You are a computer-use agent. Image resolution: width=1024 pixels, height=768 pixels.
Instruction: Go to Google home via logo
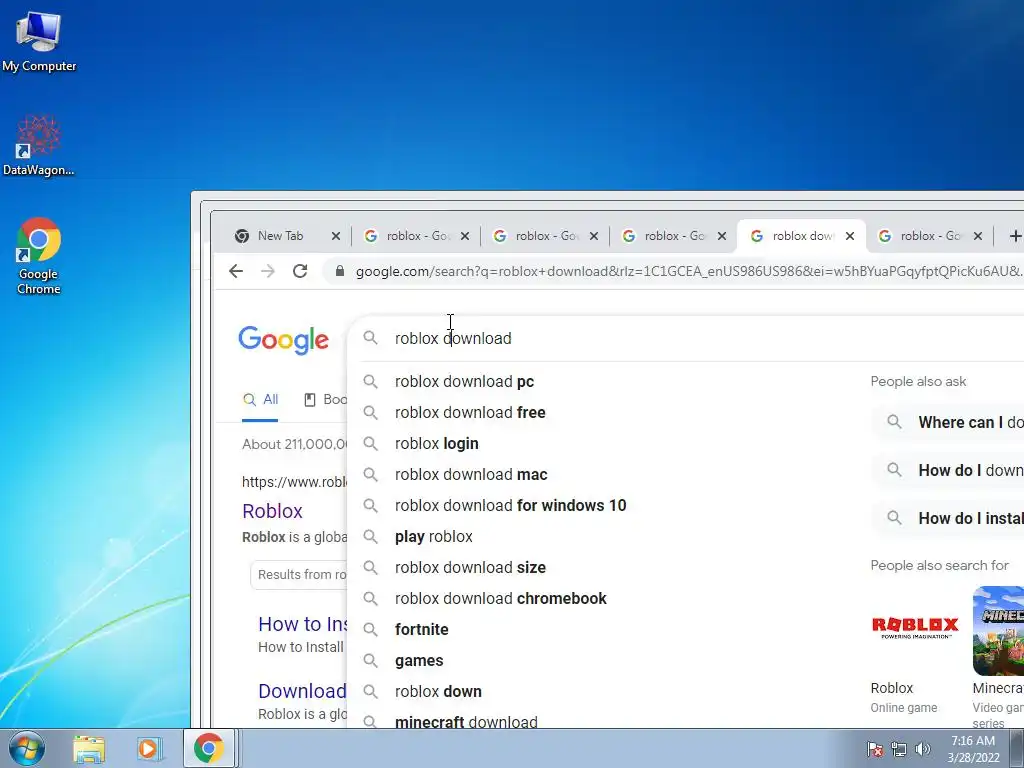click(x=283, y=340)
